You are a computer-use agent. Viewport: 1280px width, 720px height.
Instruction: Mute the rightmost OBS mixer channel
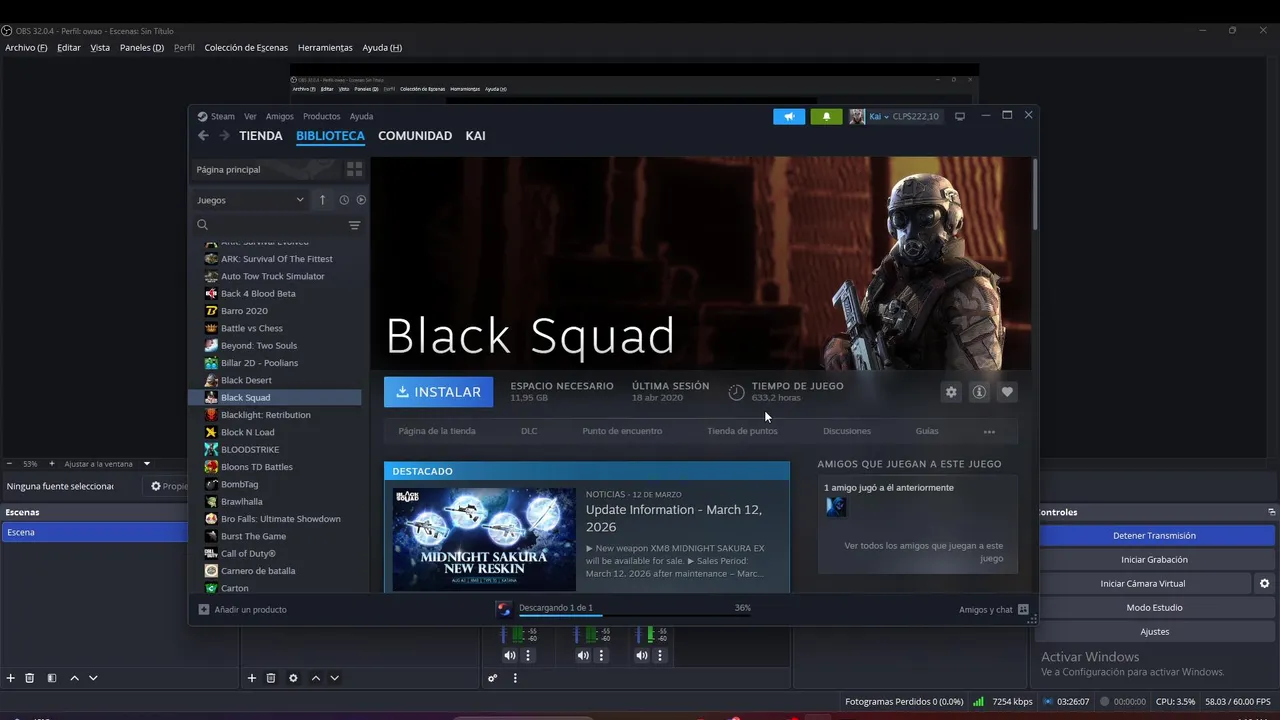point(642,655)
